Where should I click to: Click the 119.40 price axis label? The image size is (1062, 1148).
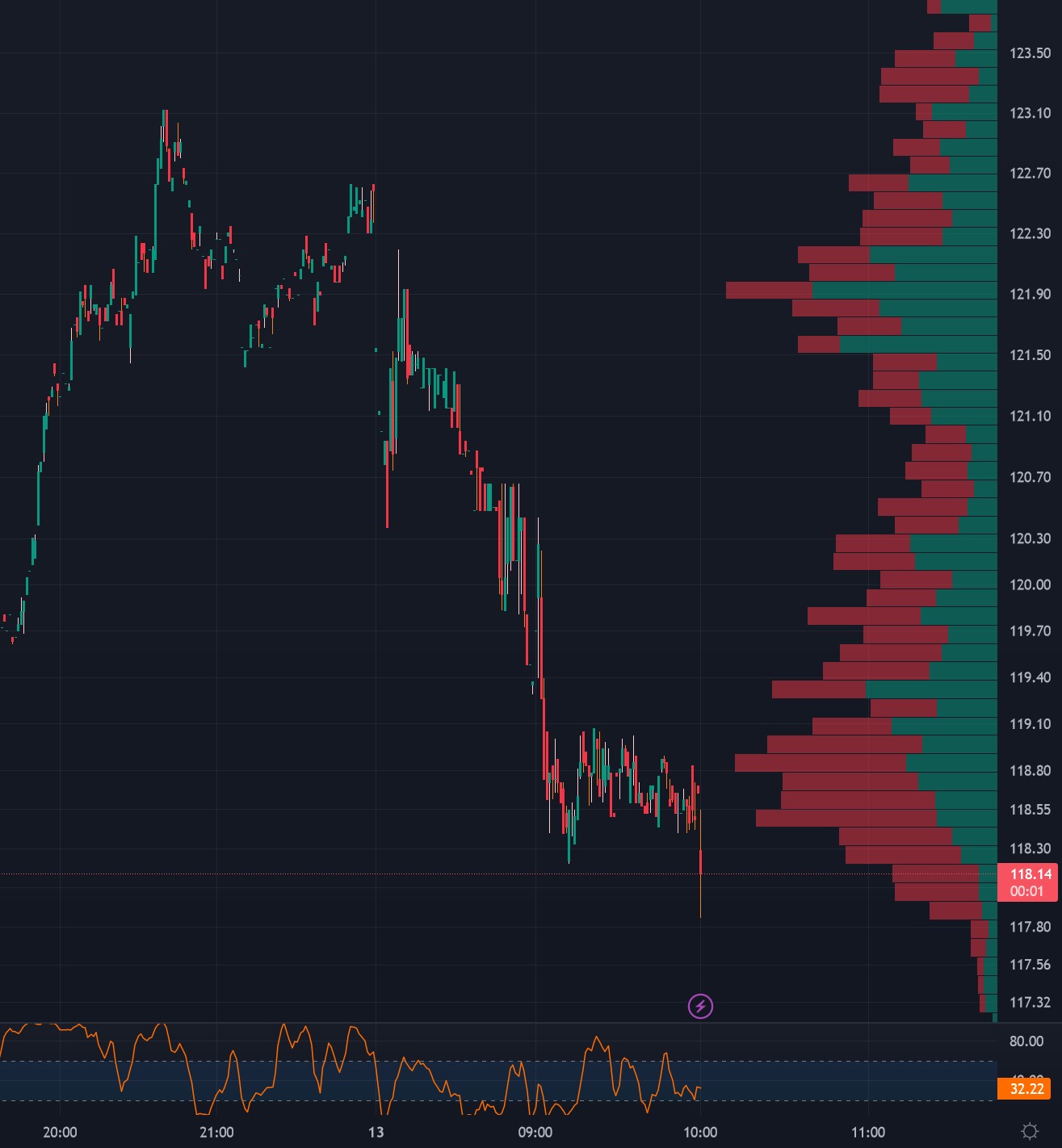[1031, 677]
